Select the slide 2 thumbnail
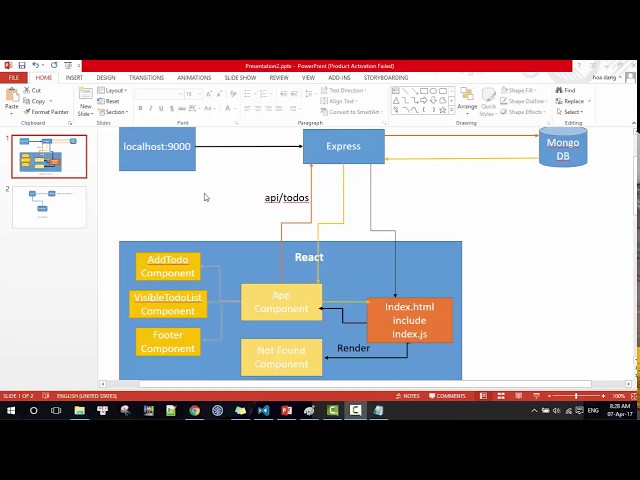The width and height of the screenshot is (640, 480). pyautogui.click(x=49, y=207)
